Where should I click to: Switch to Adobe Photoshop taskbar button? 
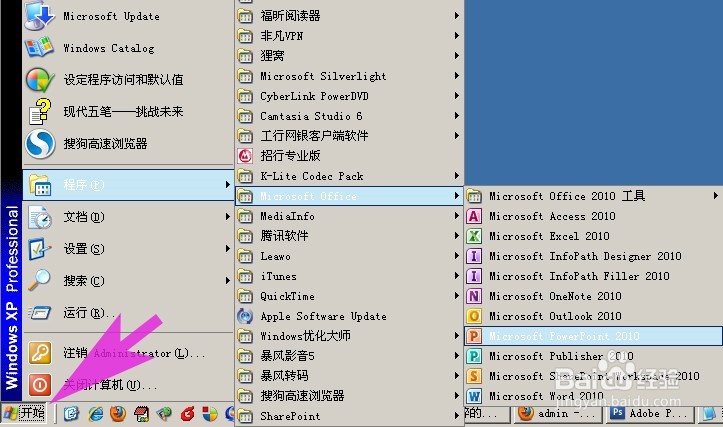tap(652, 414)
